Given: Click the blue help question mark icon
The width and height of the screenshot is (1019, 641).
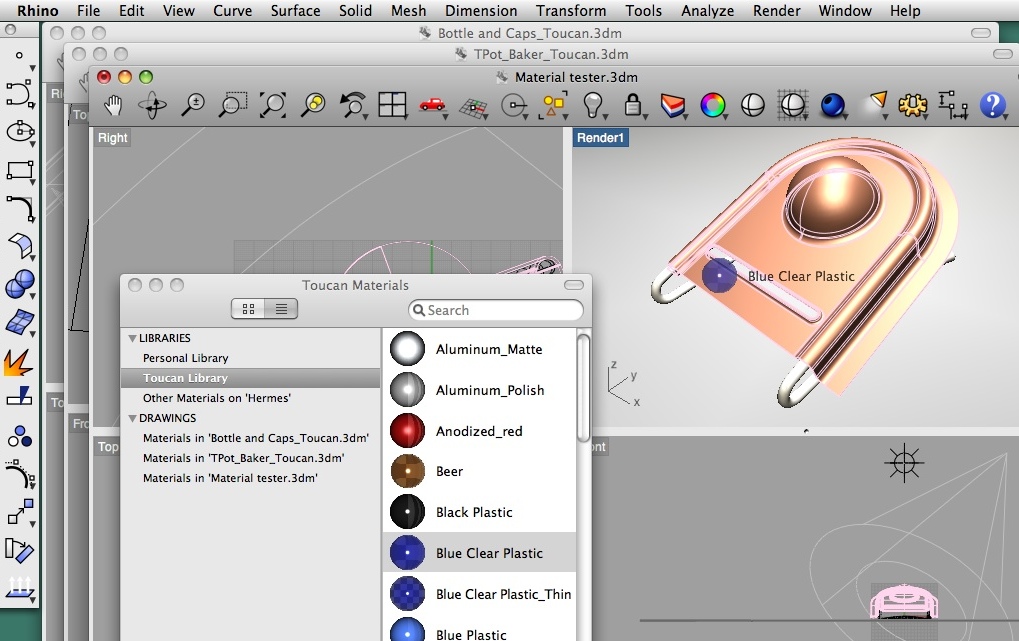Looking at the screenshot, I should [991, 104].
